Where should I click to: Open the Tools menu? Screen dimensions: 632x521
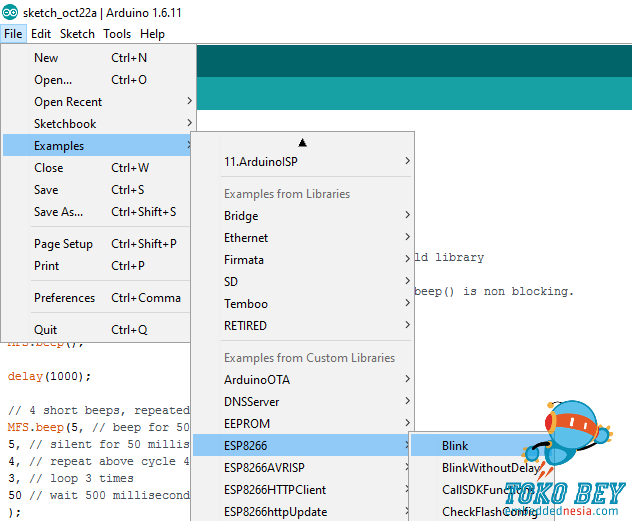click(x=117, y=34)
